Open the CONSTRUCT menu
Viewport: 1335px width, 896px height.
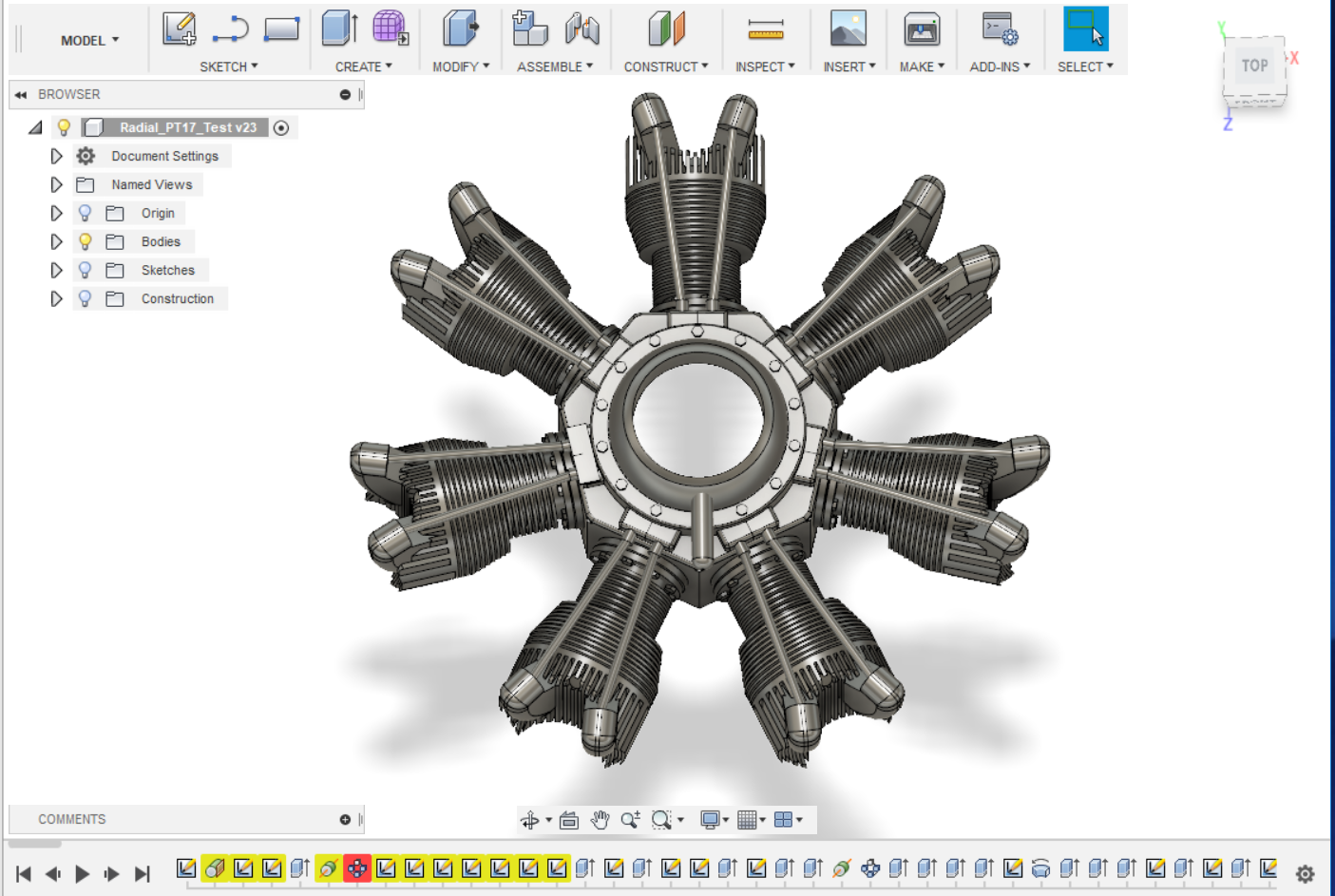(666, 67)
